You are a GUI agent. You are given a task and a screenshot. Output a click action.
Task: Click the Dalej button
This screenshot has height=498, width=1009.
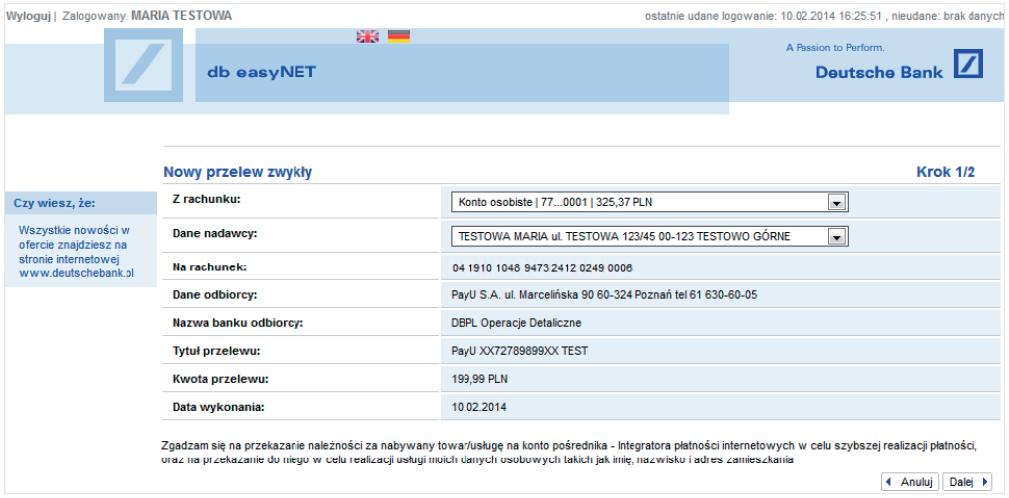tap(967, 481)
